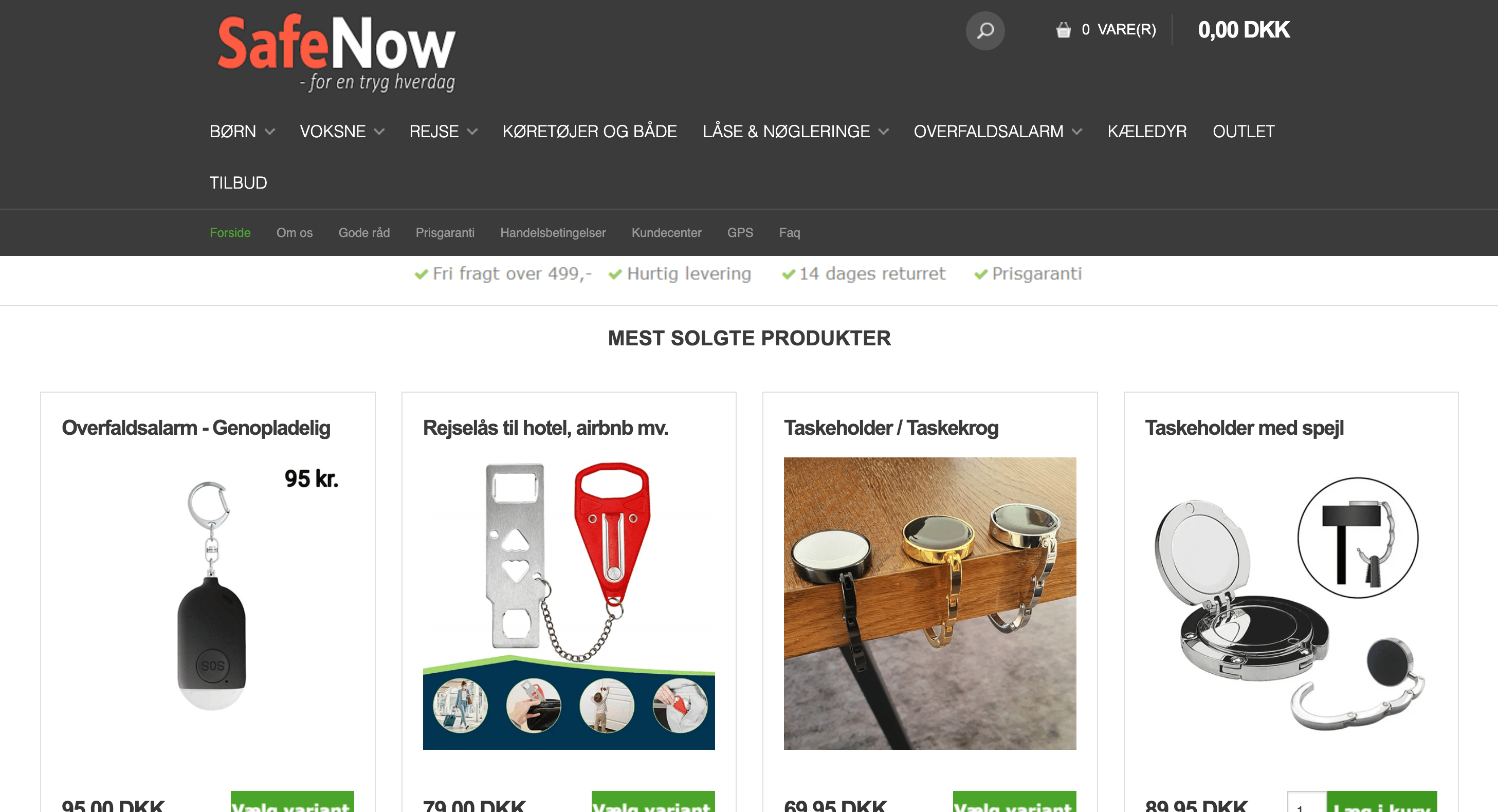The width and height of the screenshot is (1498, 812).
Task: Open the Rejselås product image
Action: click(x=569, y=603)
